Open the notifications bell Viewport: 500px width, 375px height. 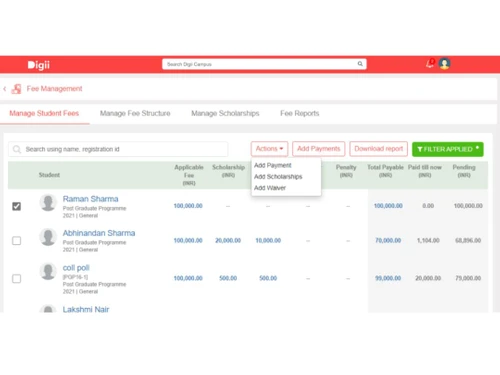(430, 63)
